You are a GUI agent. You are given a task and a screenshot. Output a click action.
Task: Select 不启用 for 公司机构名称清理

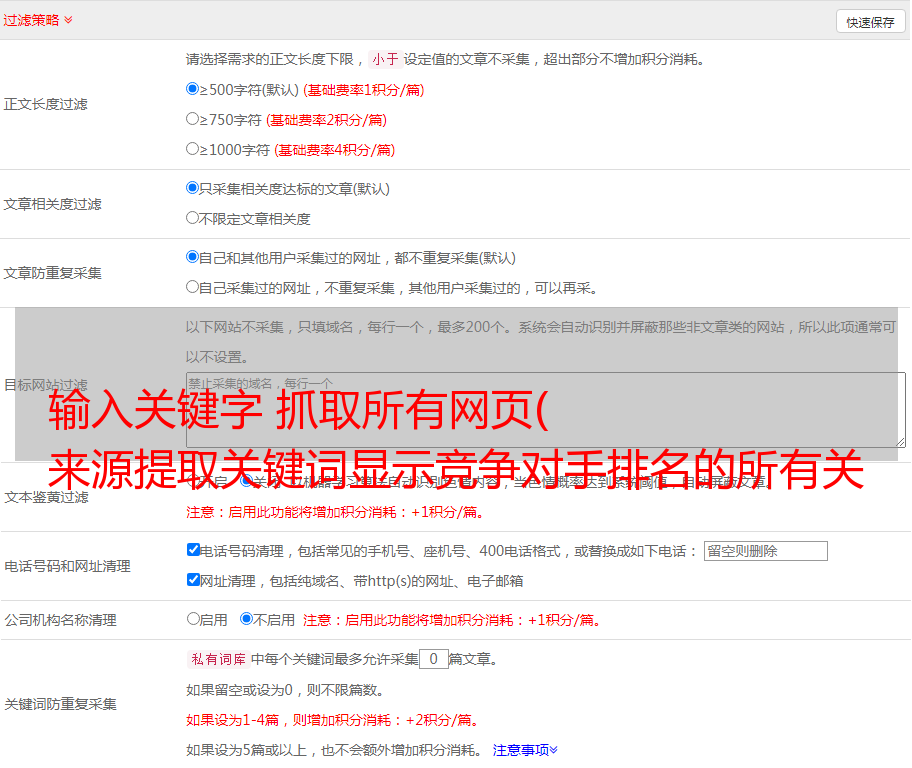coord(246,619)
